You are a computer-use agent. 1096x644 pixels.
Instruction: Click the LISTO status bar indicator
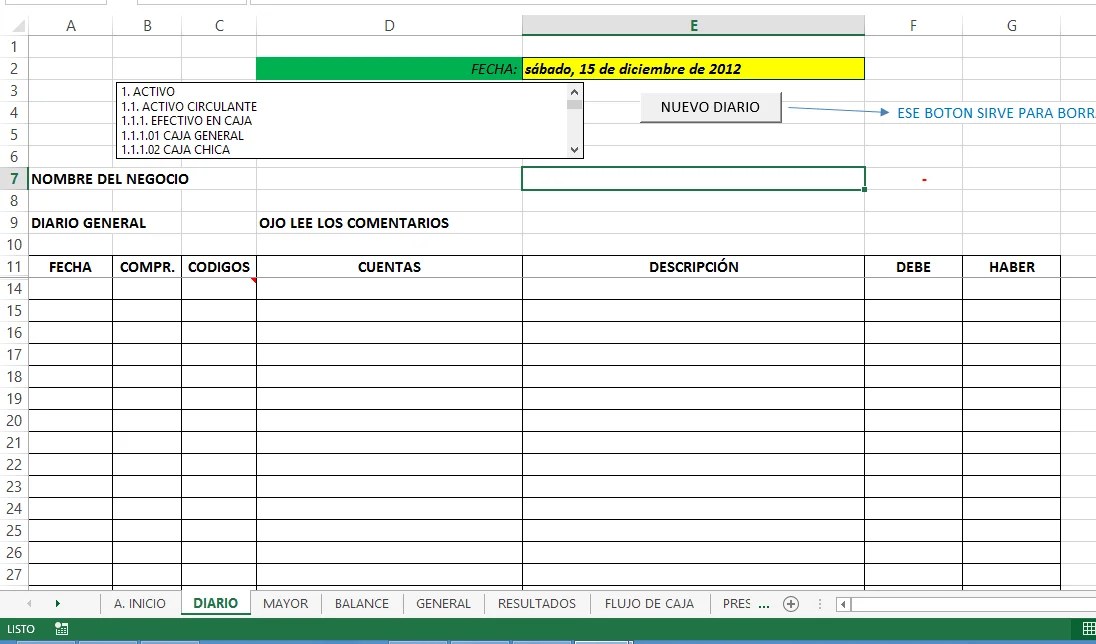click(x=21, y=629)
